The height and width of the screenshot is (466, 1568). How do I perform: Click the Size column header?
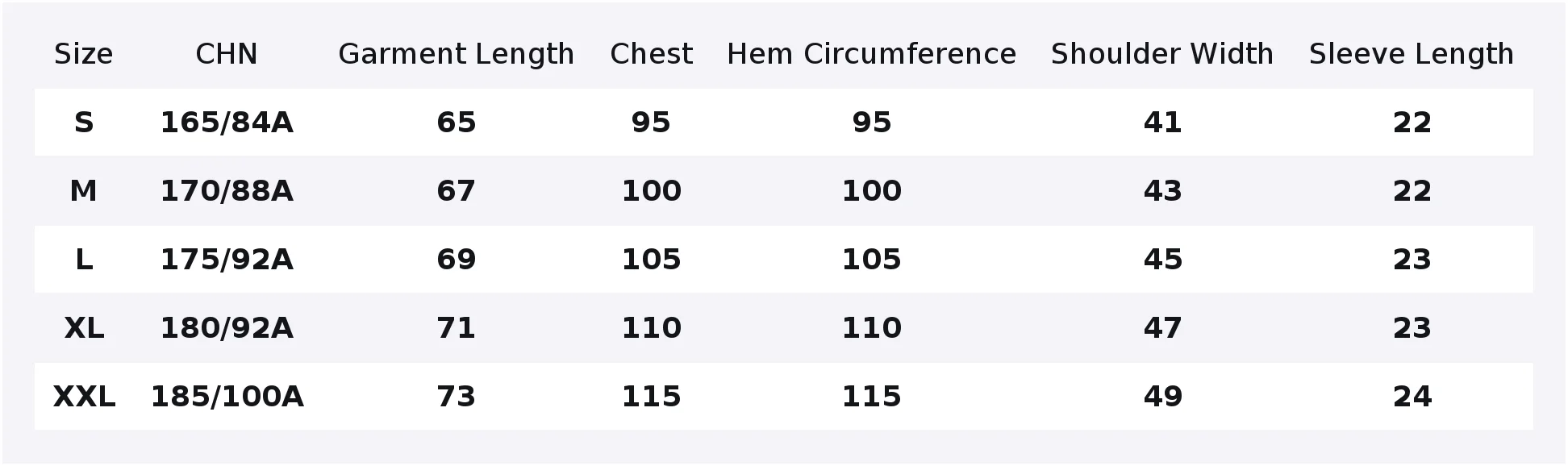(x=84, y=54)
